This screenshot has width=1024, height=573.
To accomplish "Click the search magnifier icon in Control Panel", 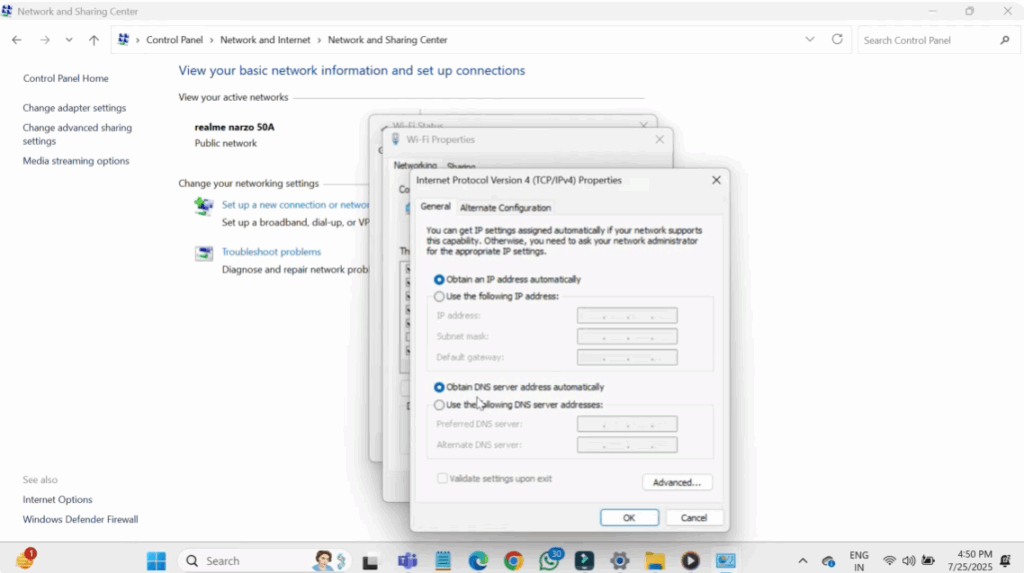I will [1005, 40].
